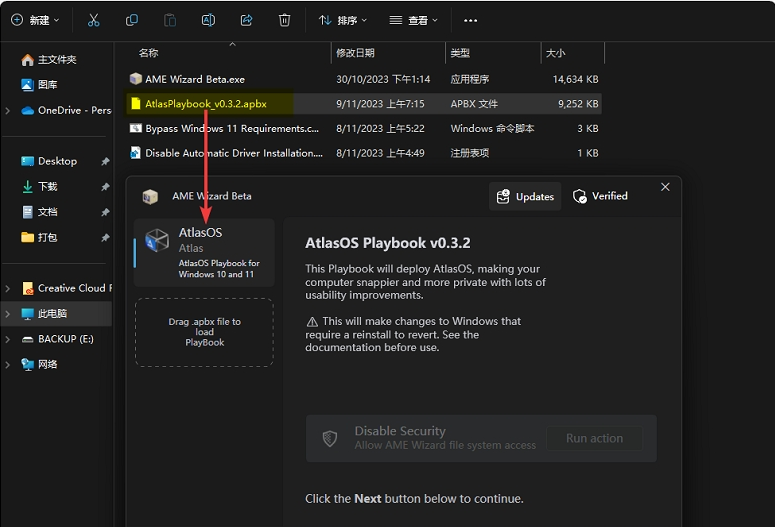Open 主文件夹 Home in sidebar
Viewport: 775px width, 527px height.
[48, 60]
